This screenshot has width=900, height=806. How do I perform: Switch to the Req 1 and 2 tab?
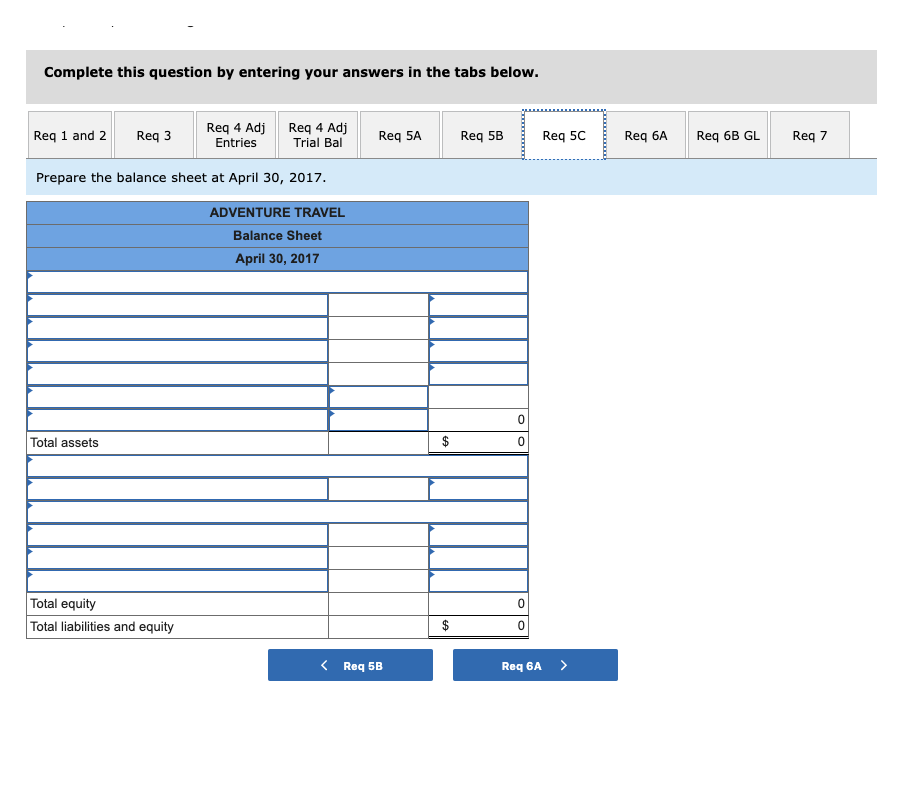click(69, 134)
